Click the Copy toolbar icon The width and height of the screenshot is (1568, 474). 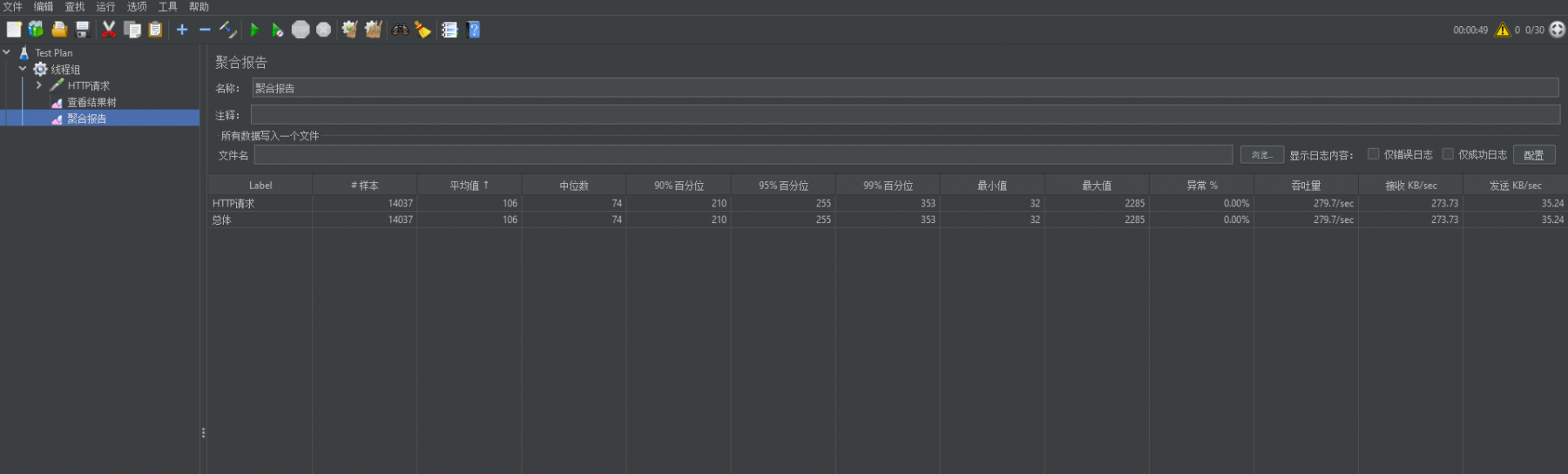click(132, 30)
